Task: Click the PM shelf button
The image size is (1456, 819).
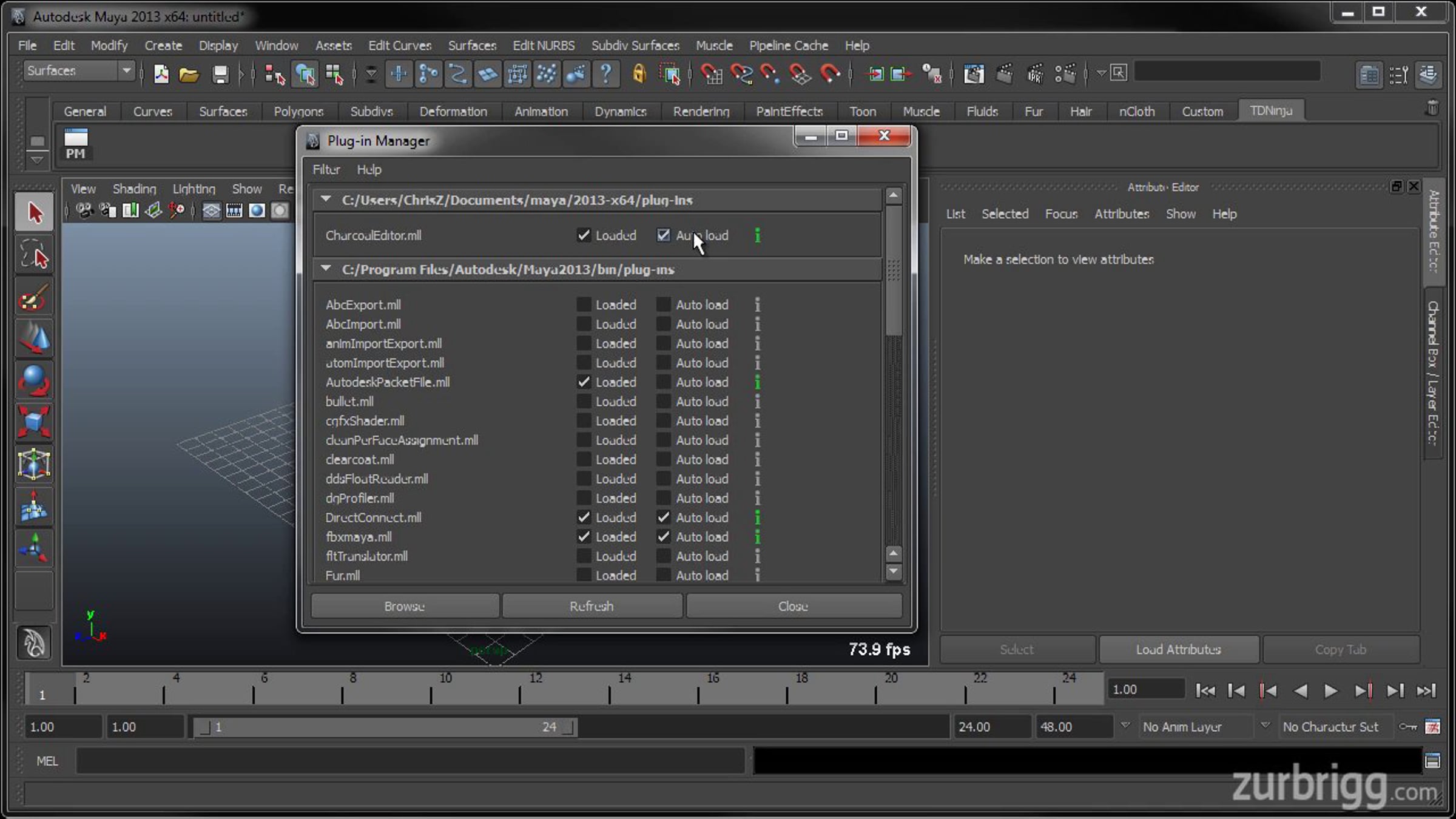Action: (x=76, y=144)
